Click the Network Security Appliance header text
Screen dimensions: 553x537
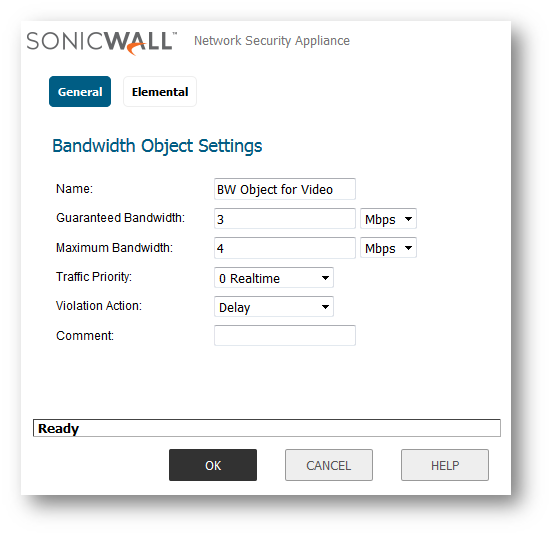point(272,41)
